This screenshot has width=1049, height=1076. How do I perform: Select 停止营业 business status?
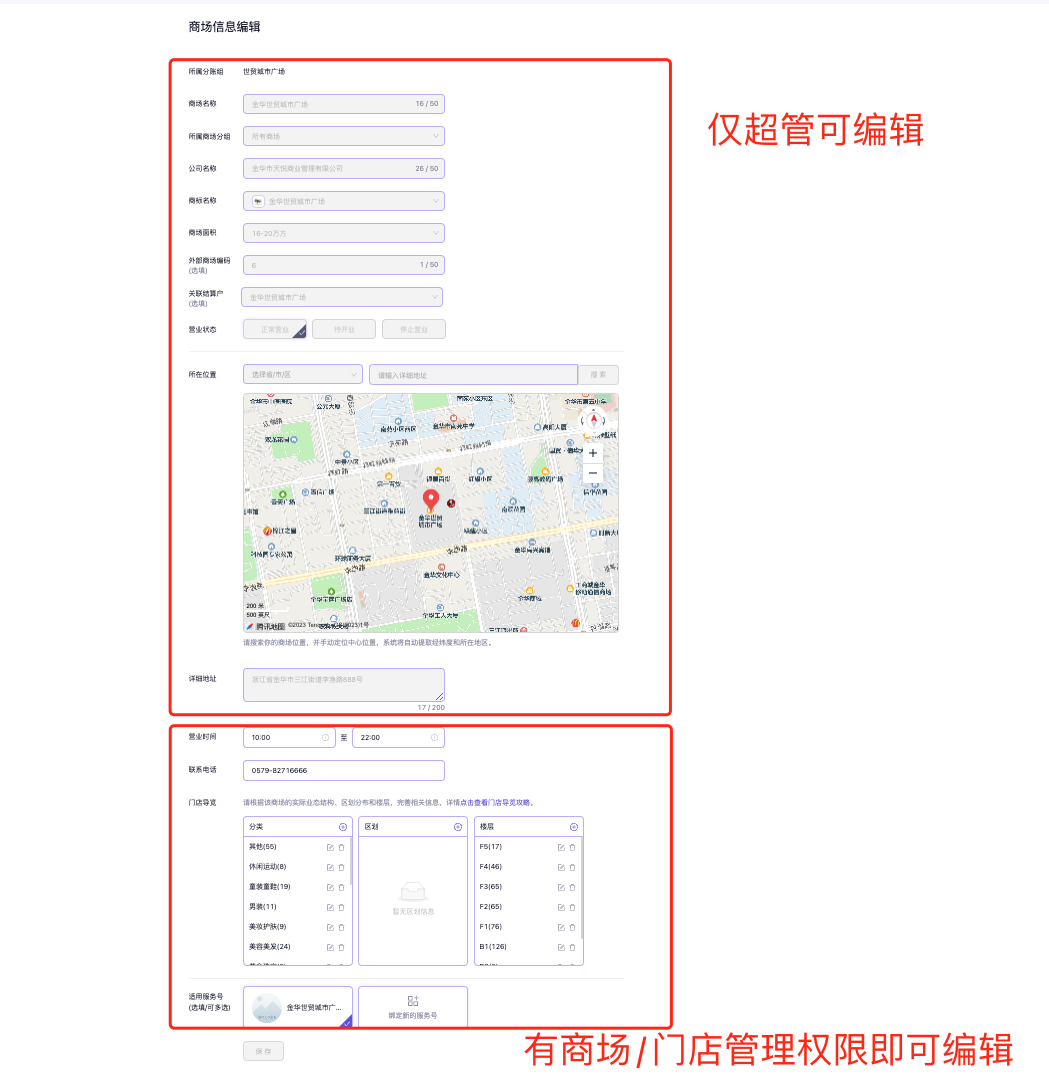pyautogui.click(x=413, y=329)
